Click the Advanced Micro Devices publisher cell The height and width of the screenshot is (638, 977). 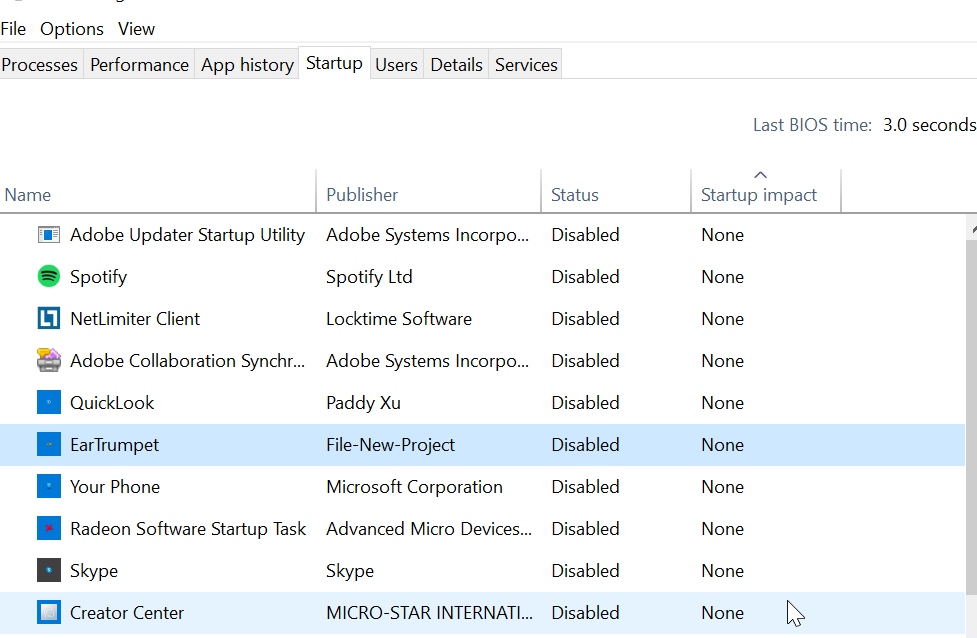(429, 529)
